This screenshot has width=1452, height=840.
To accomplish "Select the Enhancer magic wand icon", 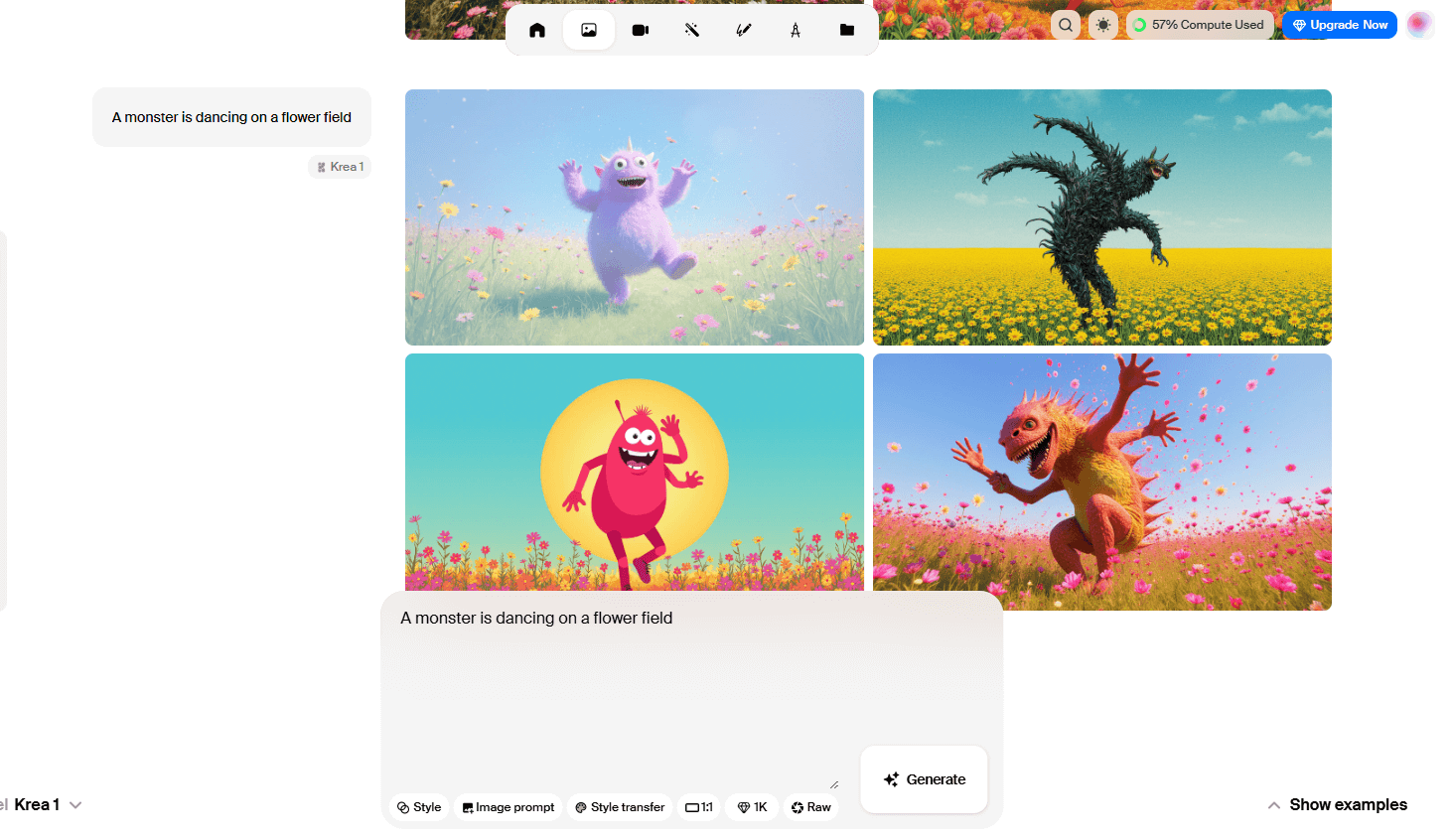I will tap(692, 30).
